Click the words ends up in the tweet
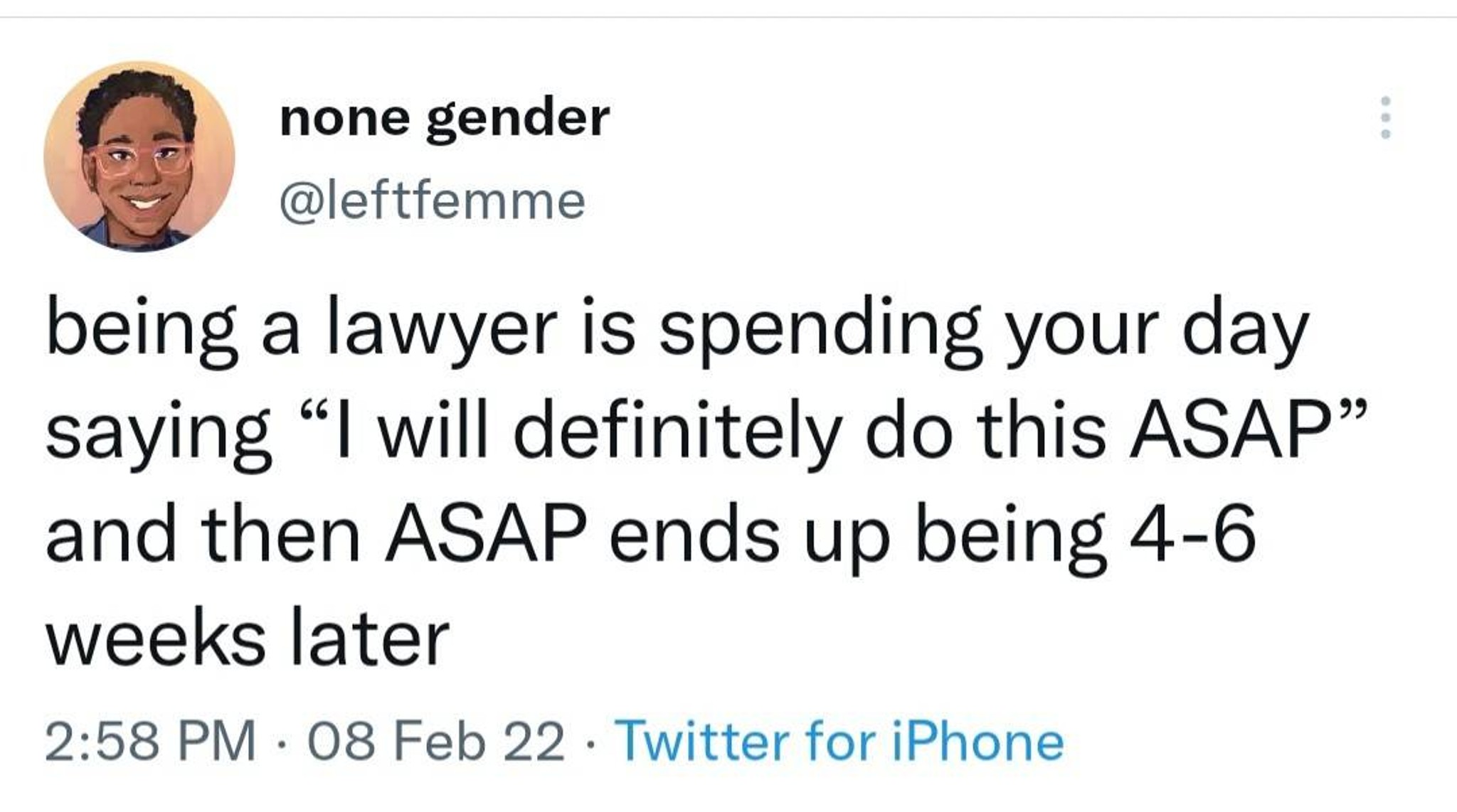Screen dimensions: 1457x812 [749, 535]
